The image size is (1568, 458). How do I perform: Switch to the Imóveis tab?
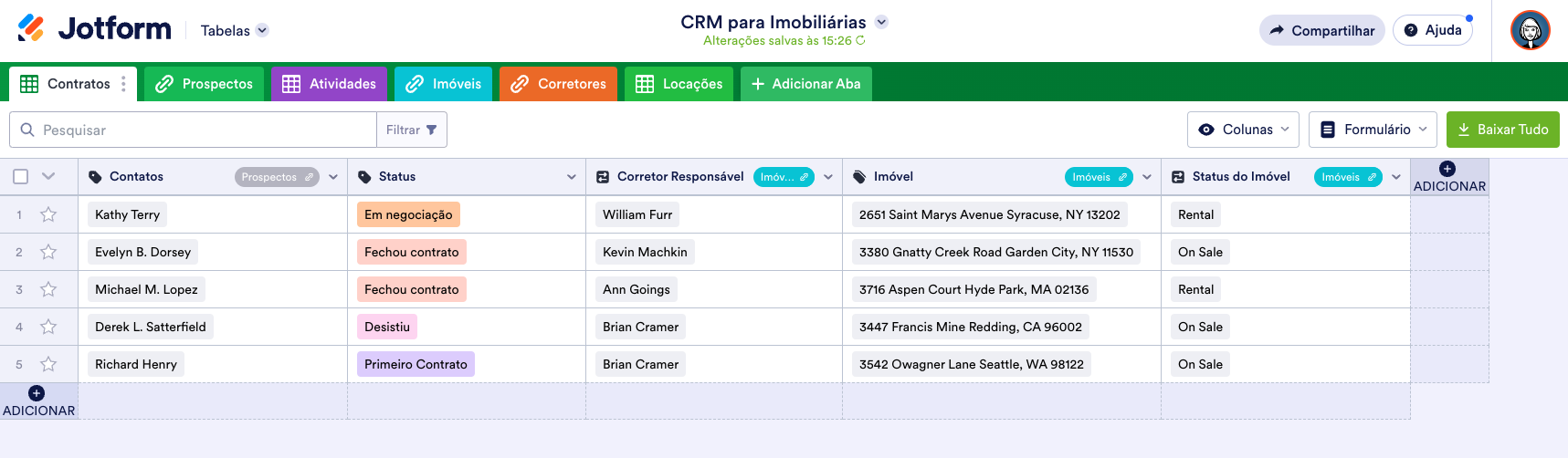(x=444, y=84)
